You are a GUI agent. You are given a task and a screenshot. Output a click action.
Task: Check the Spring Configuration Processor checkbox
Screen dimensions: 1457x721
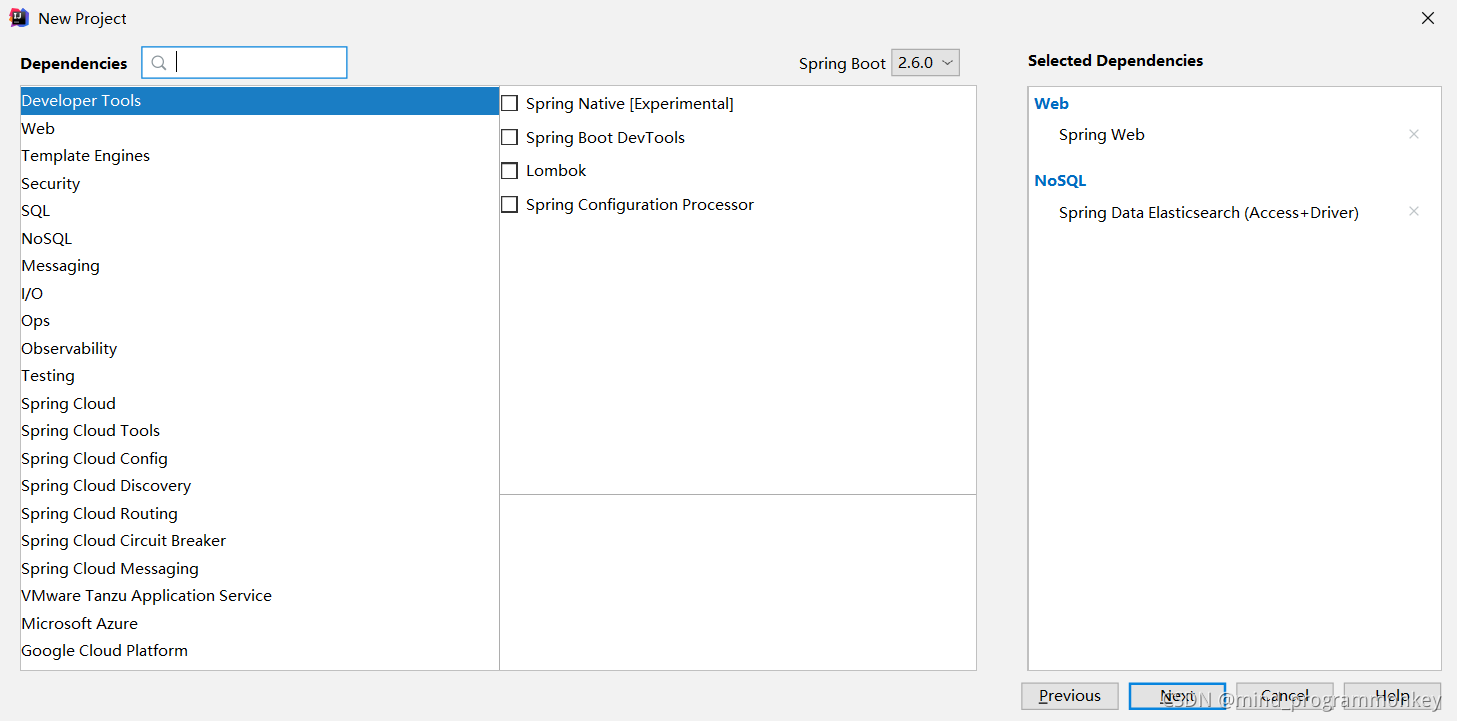tap(510, 204)
